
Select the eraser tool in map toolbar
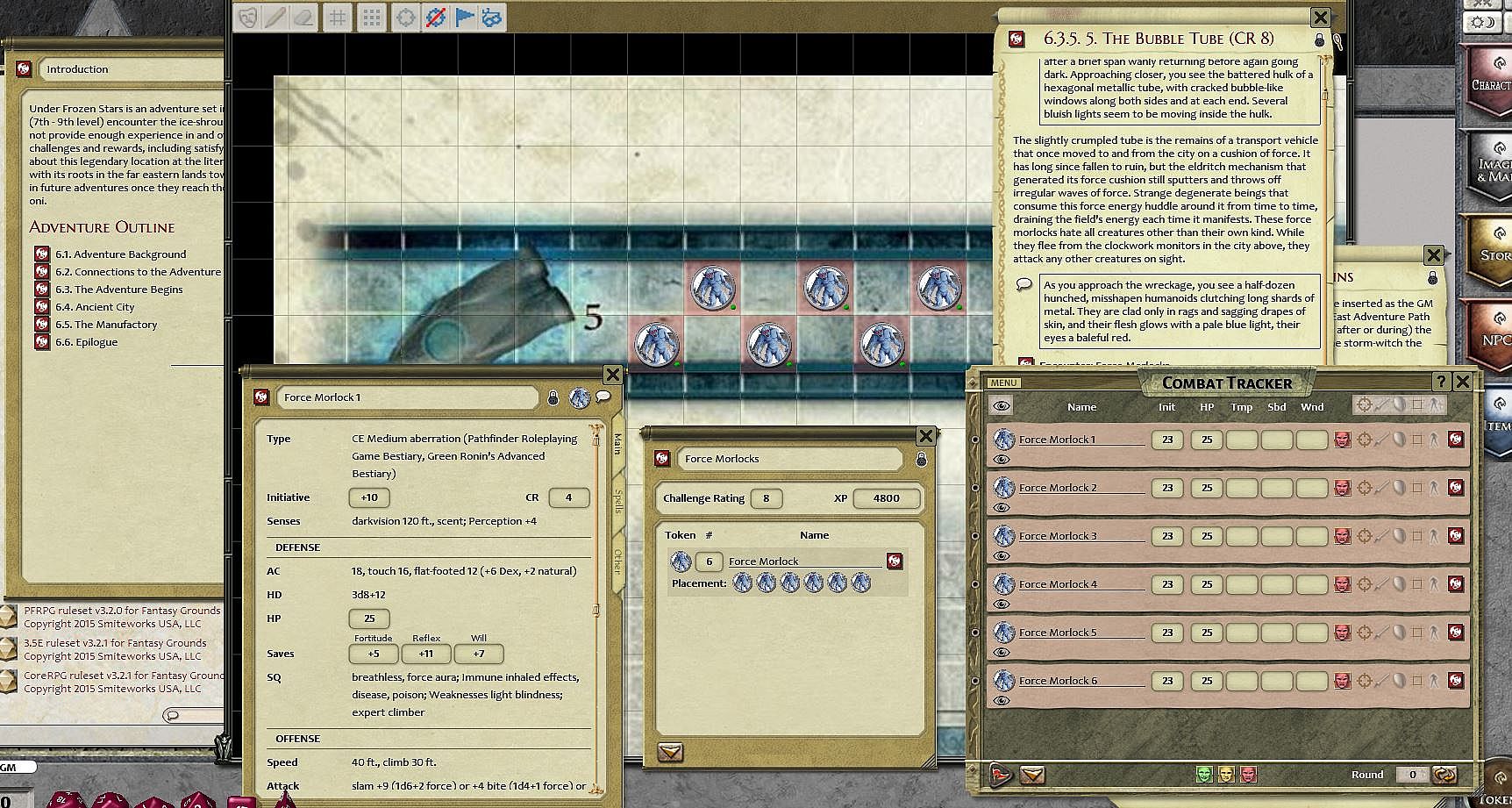pos(303,18)
